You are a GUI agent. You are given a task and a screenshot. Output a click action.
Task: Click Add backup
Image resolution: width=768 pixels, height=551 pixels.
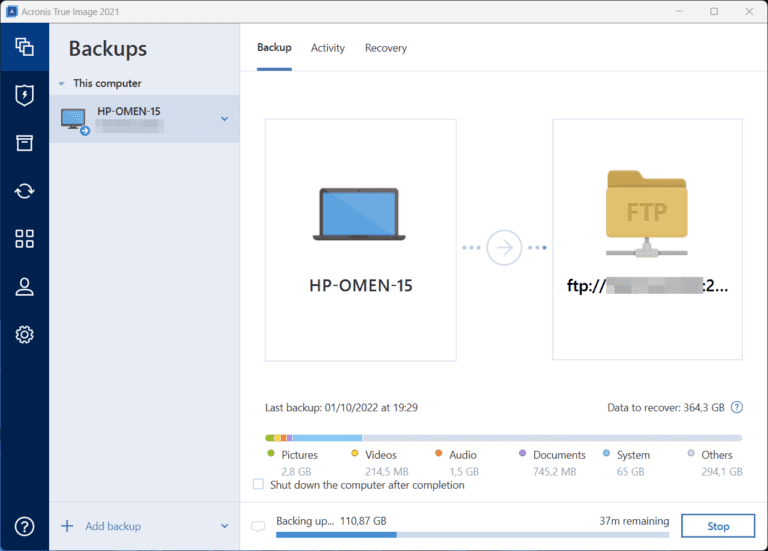pyautogui.click(x=112, y=526)
